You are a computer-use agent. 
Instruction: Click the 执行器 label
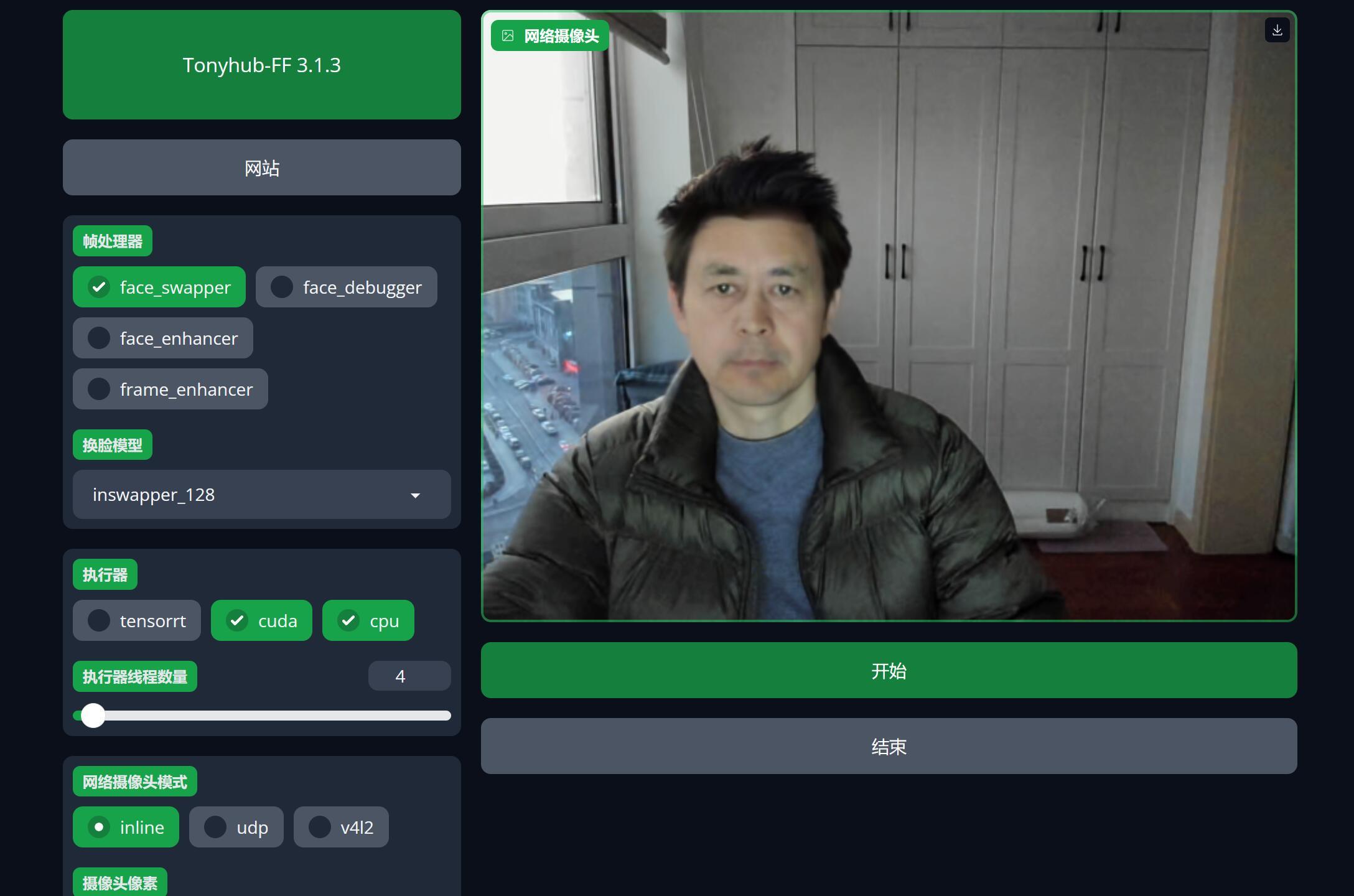point(105,574)
